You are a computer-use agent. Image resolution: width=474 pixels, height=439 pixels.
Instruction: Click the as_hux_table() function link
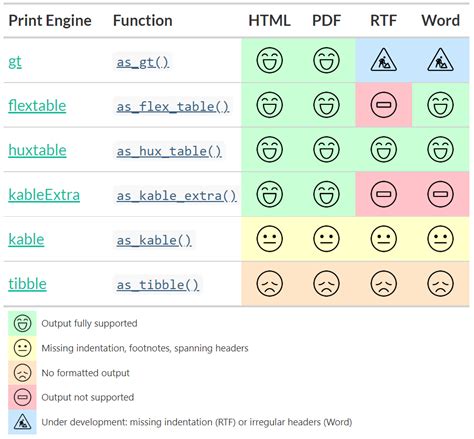[169, 151]
